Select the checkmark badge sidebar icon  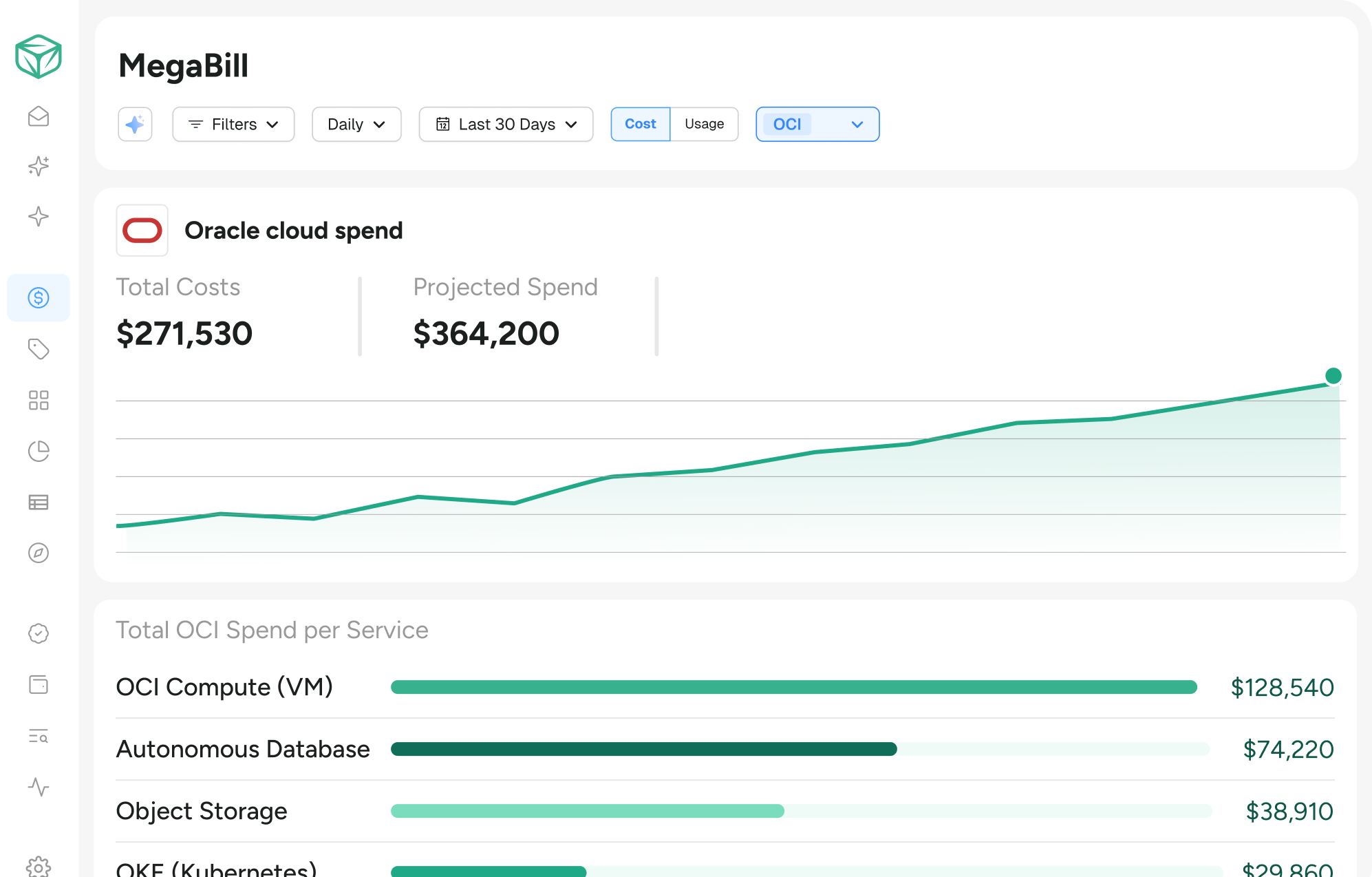[x=39, y=633]
